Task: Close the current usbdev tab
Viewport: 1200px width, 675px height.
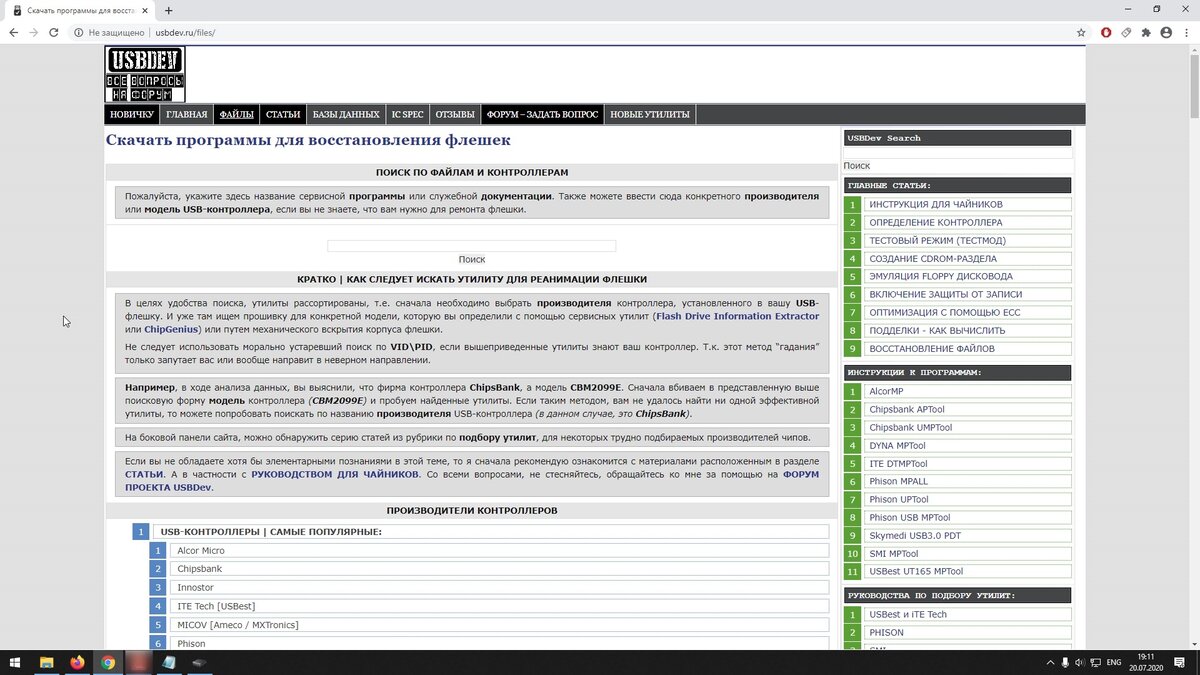Action: [146, 10]
